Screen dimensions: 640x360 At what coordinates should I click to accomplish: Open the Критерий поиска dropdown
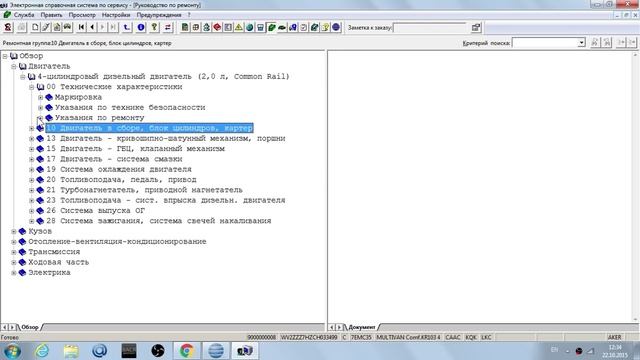pos(581,42)
